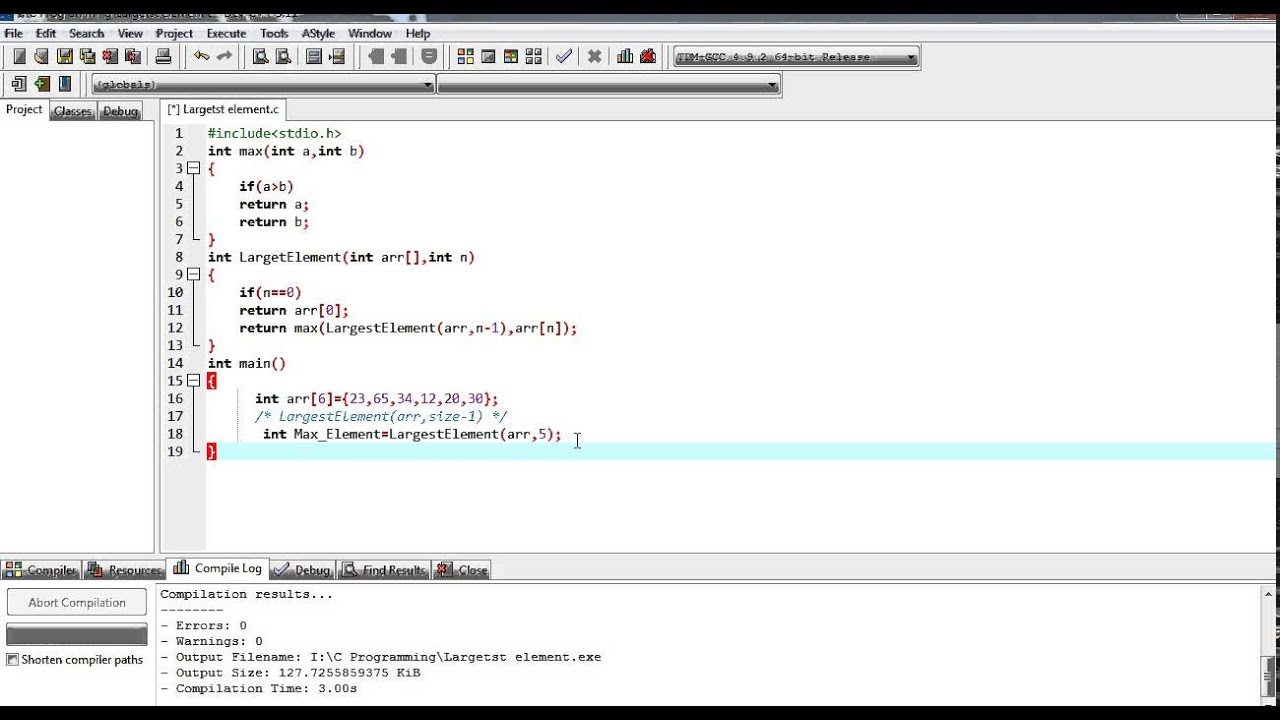The image size is (1280, 720).
Task: Open the Help menu
Action: pos(418,33)
